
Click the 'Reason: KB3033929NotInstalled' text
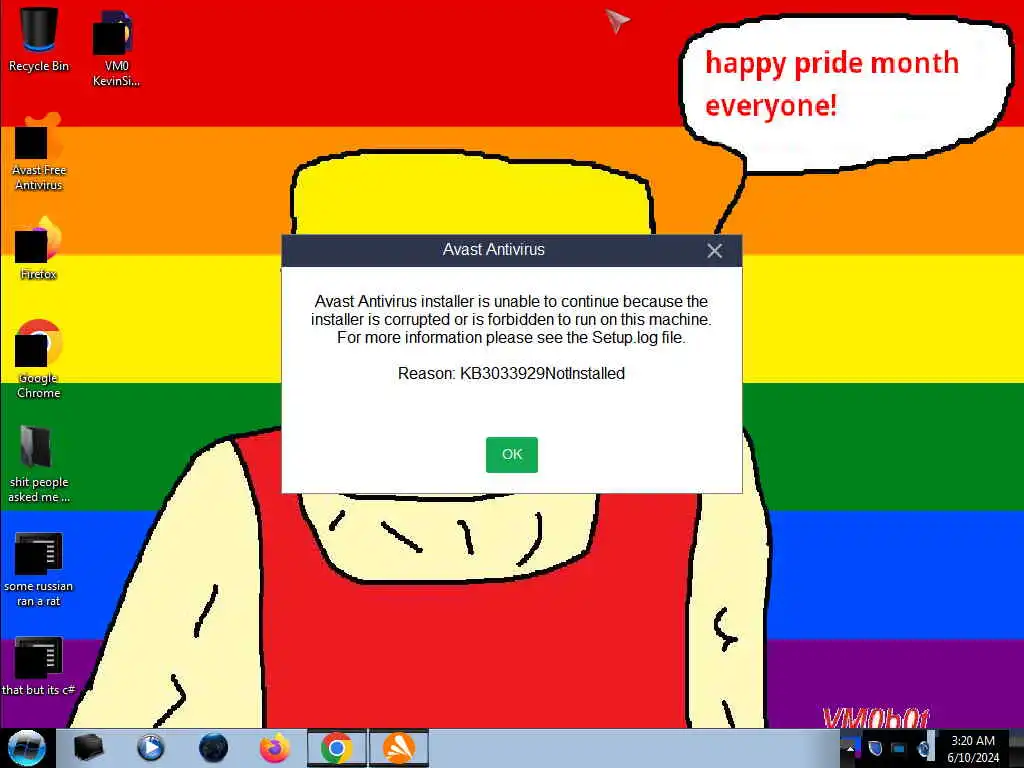tap(511, 374)
